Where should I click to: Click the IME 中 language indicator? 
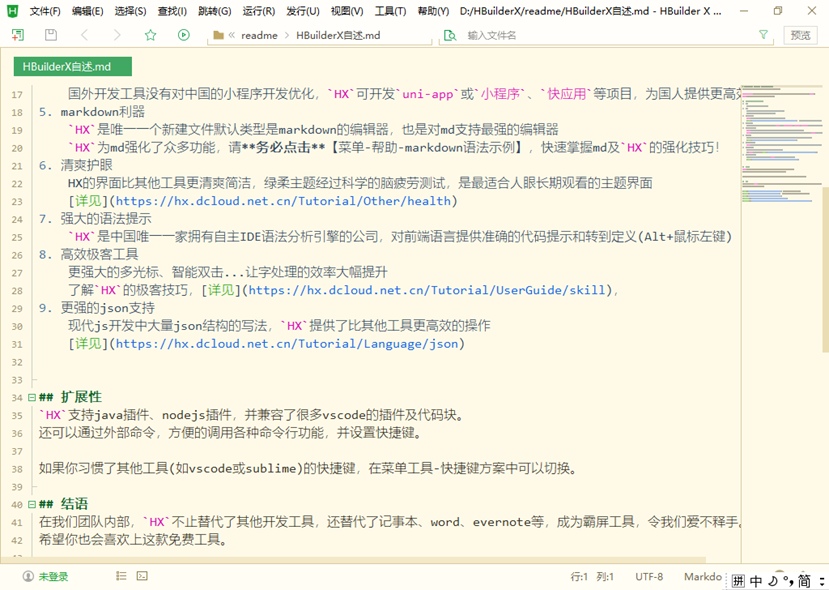[x=756, y=581]
